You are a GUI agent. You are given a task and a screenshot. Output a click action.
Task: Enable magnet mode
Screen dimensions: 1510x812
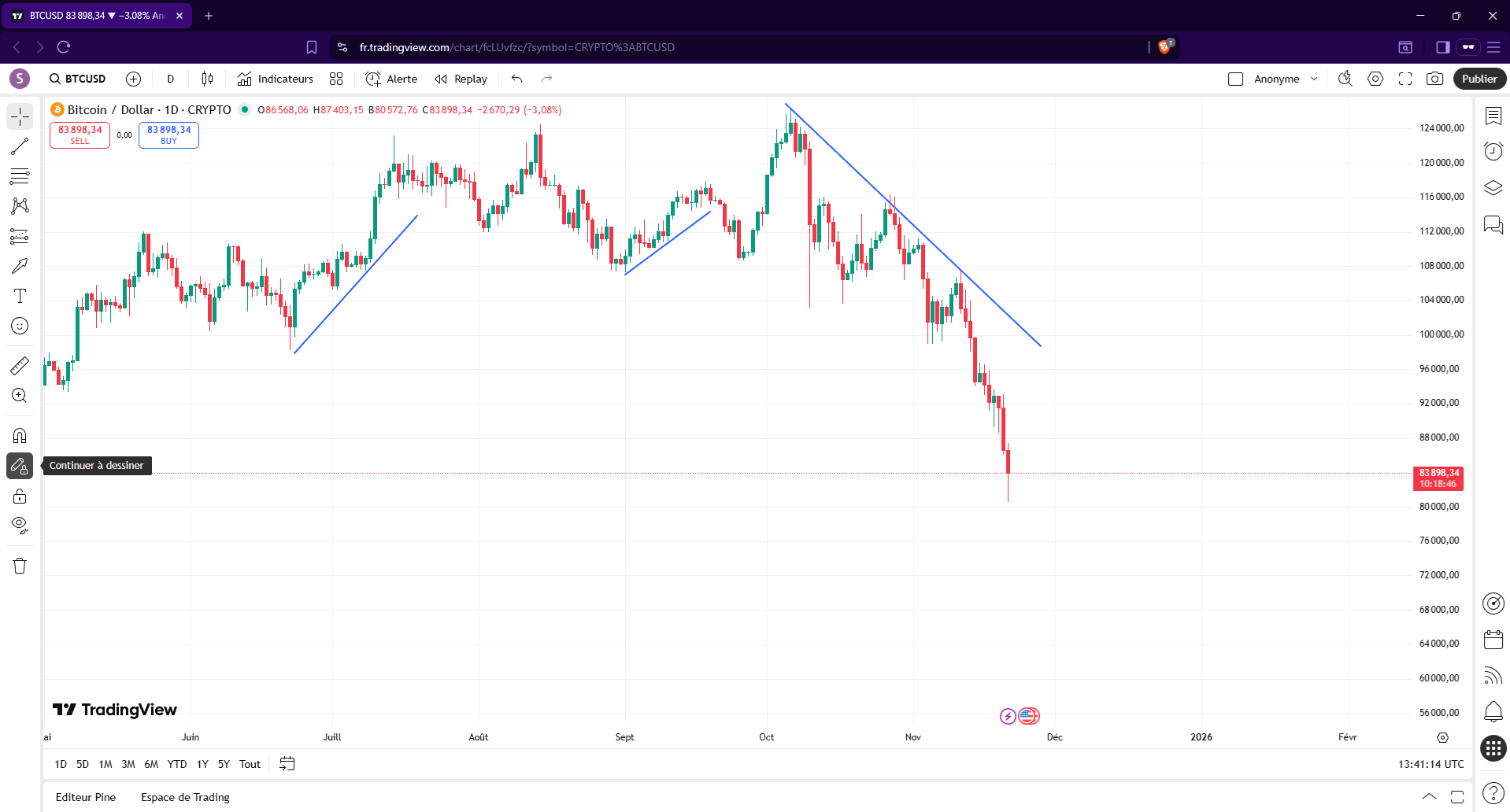(20, 435)
